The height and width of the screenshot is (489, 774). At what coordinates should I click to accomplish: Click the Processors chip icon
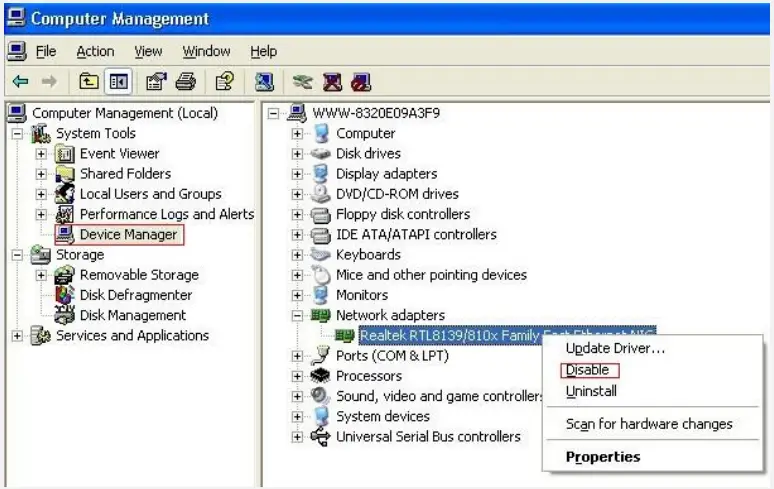point(320,376)
